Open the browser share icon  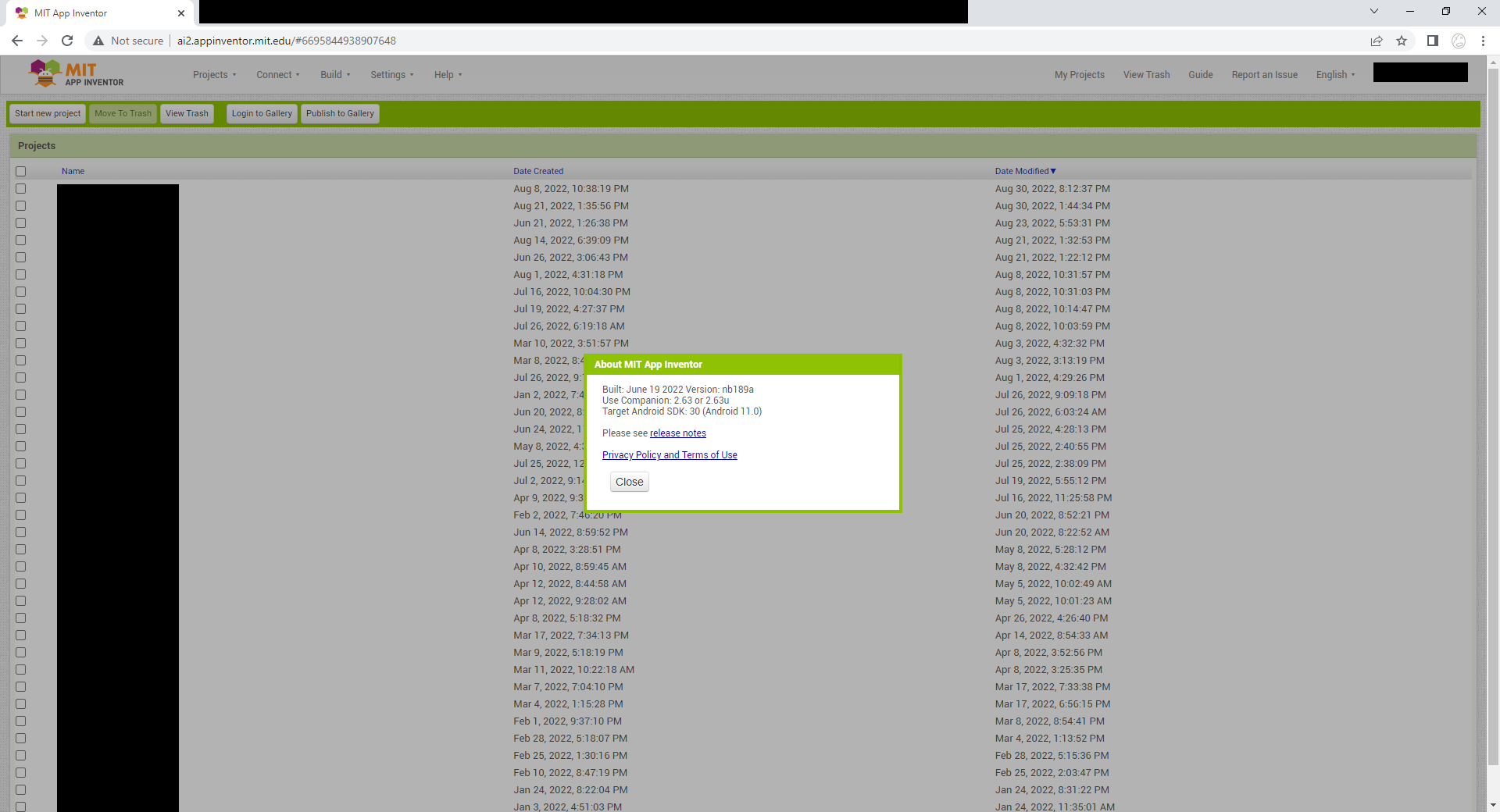click(x=1377, y=41)
